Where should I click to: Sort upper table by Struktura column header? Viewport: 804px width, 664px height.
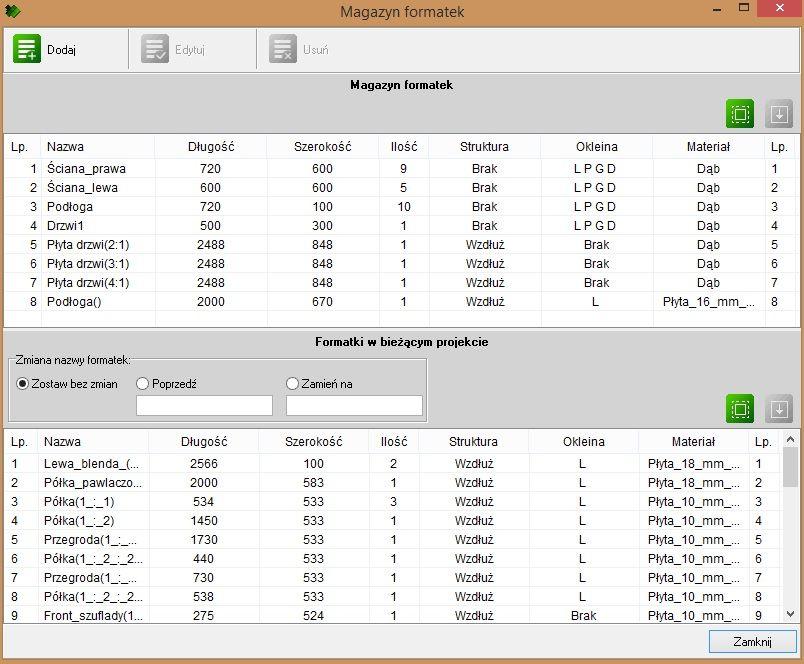485,147
